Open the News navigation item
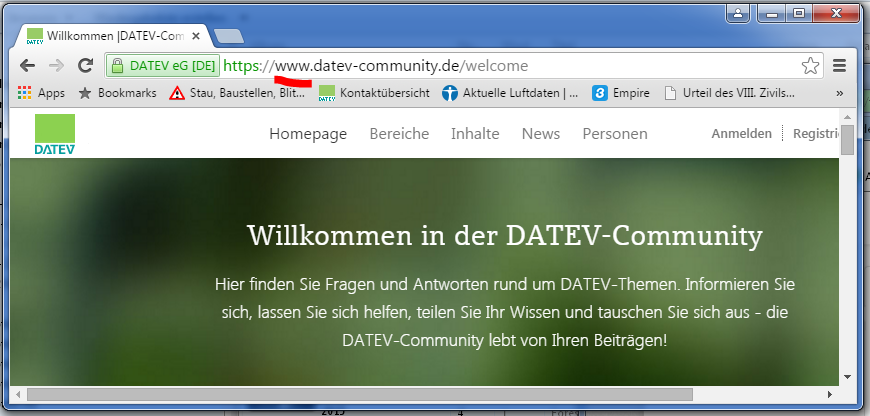Image resolution: width=870 pixels, height=416 pixels. click(541, 134)
